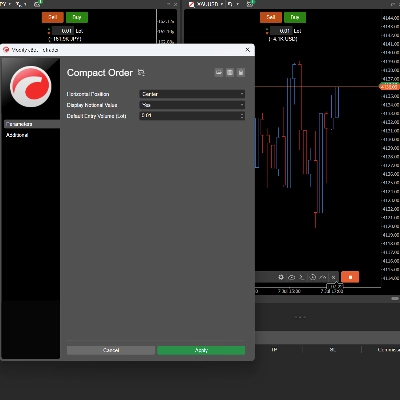400x400 pixels.
Task: Click Sell on the XAUUSD chart
Action: (x=271, y=17)
